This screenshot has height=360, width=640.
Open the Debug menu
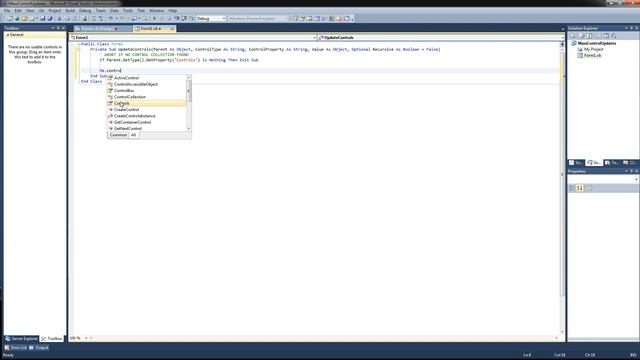pyautogui.click(x=85, y=11)
